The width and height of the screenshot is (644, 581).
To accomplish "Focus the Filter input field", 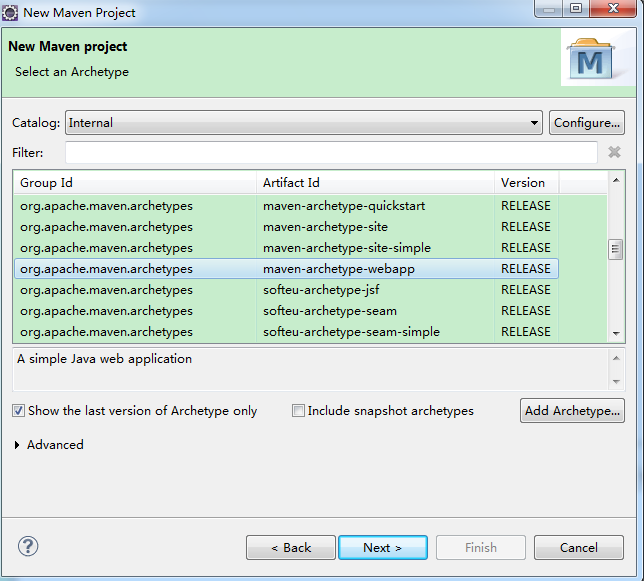I will coord(331,152).
